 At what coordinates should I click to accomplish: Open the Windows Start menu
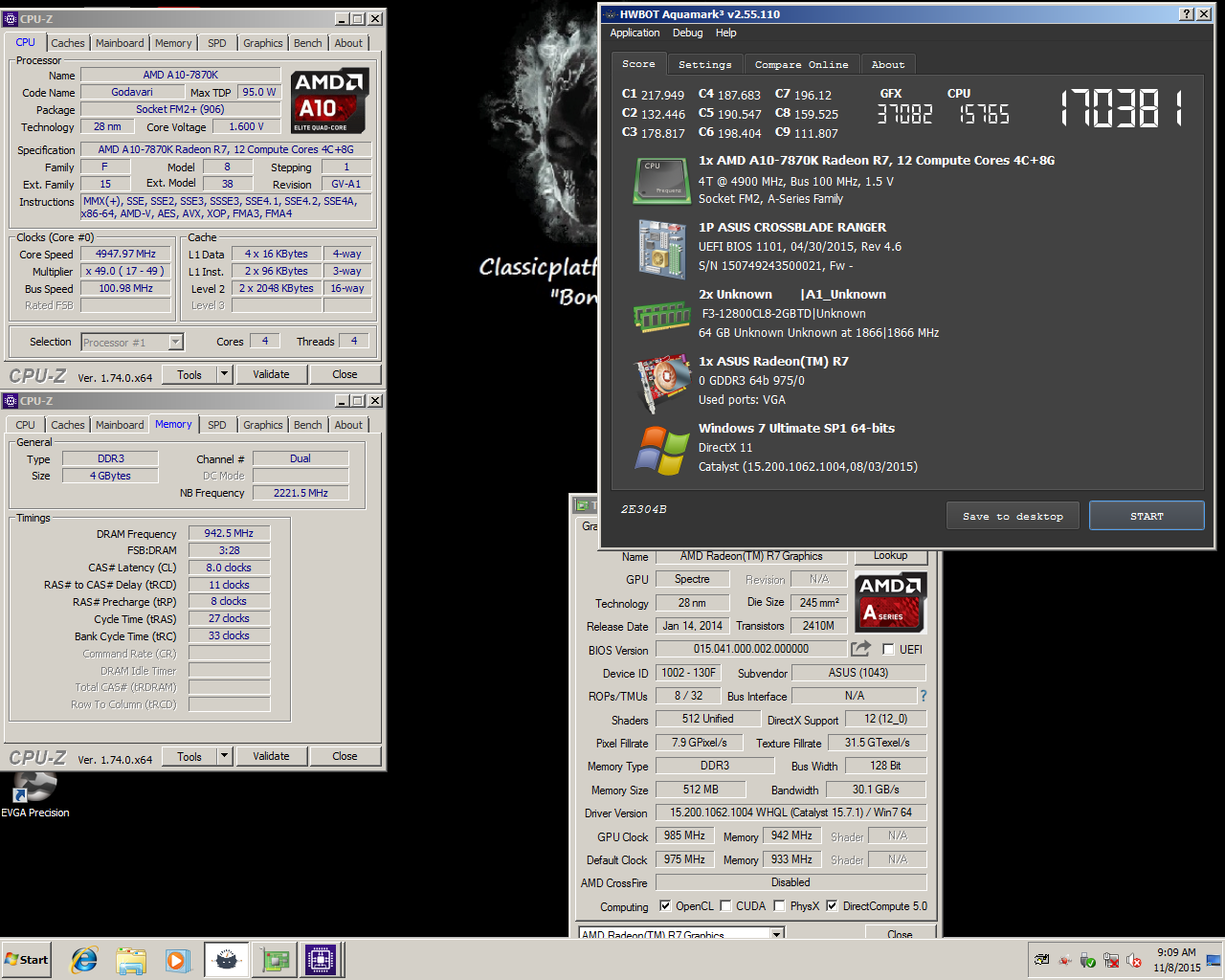click(x=27, y=960)
